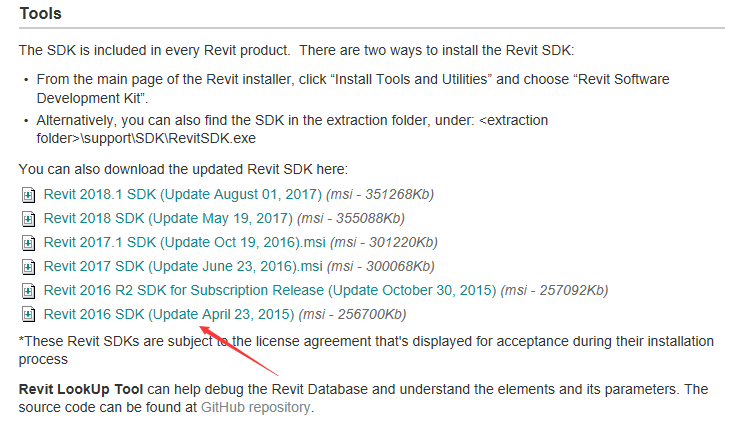Viewport: 745px width, 424px height.
Task: Click the 257092Kb file size label
Action: [572, 290]
